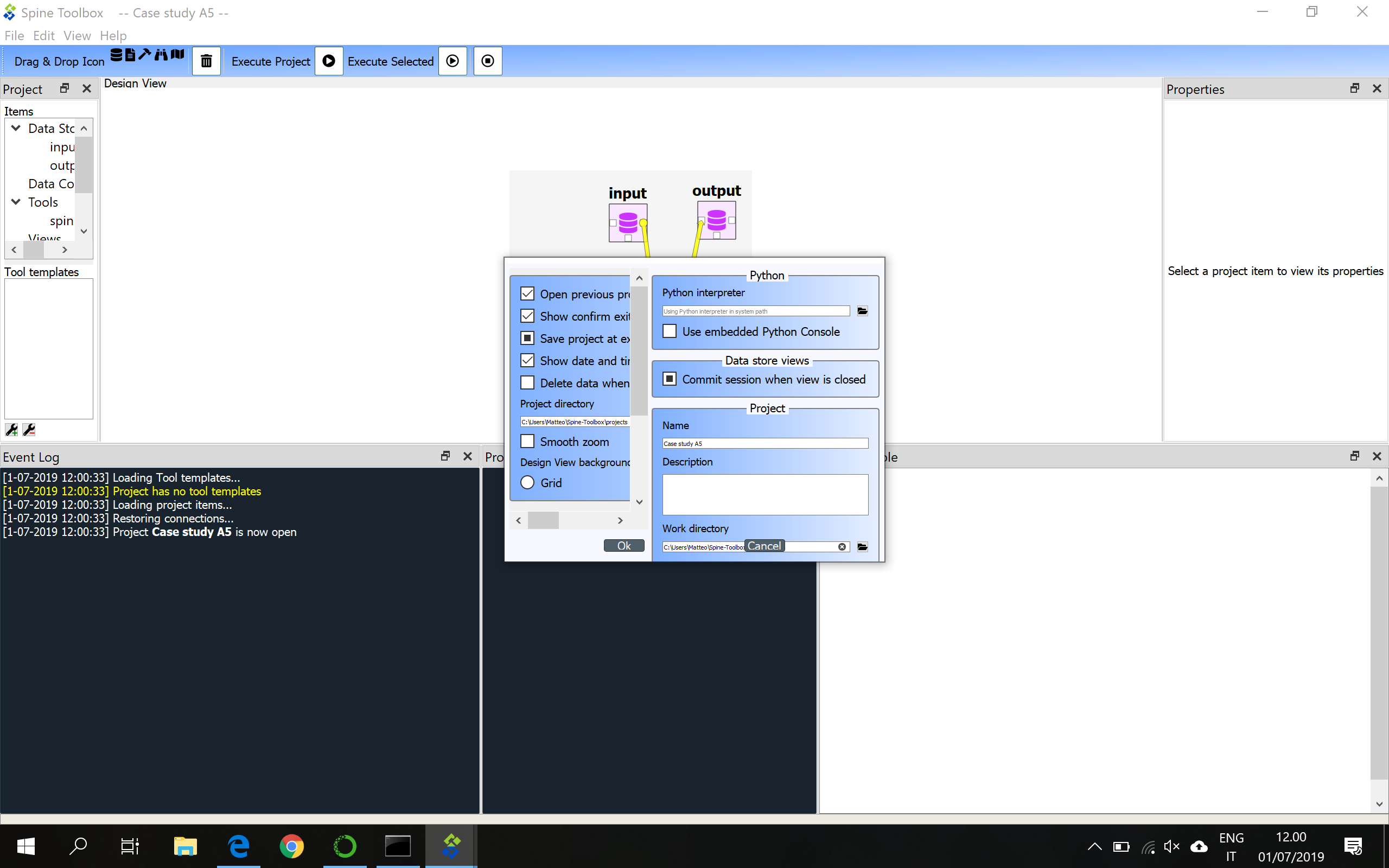Screen dimensions: 1389x868
Task: Select the Data Store icon in the Drag & Drop toolbar
Action: click(117, 55)
